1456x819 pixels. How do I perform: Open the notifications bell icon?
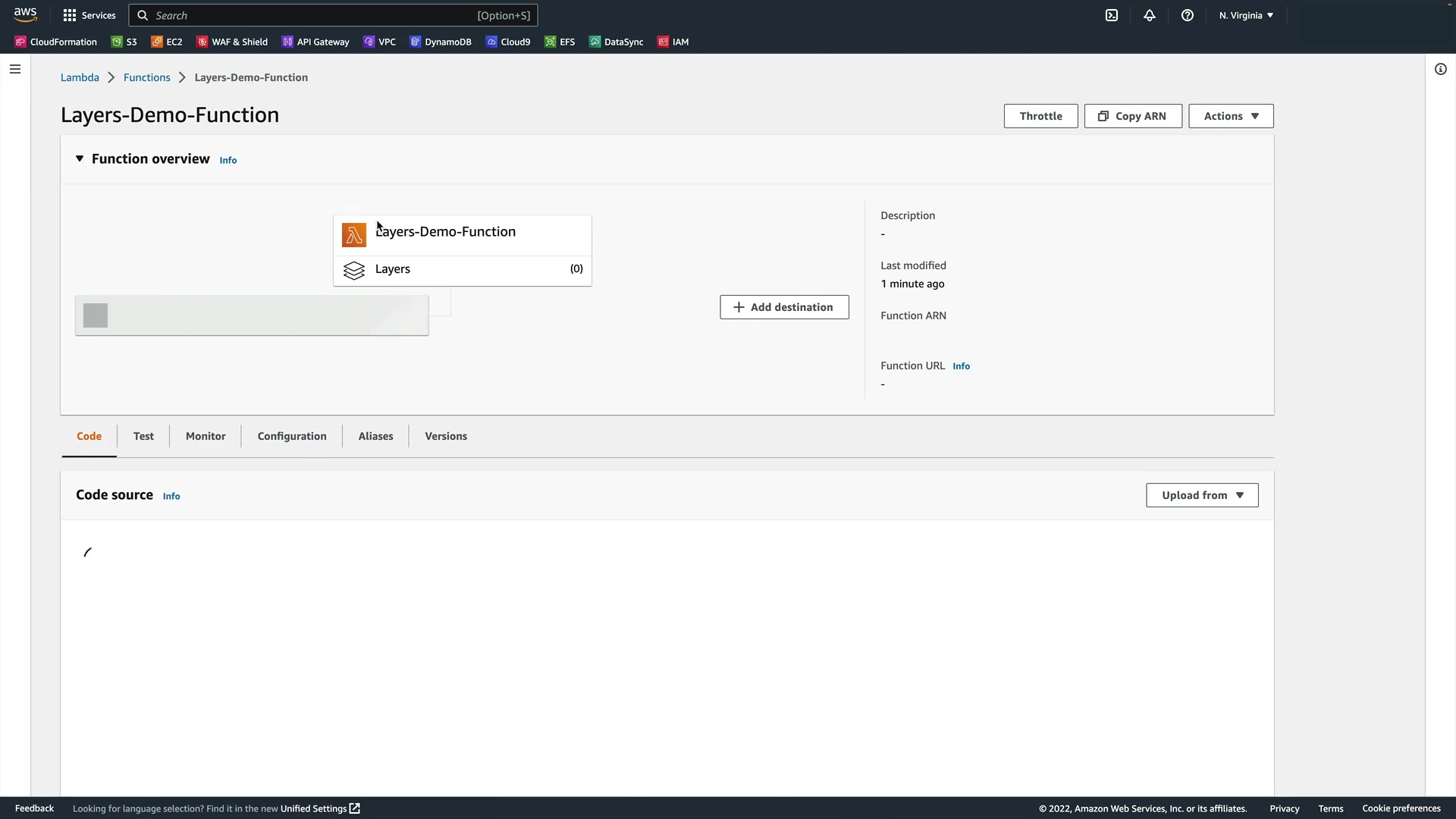click(1150, 15)
